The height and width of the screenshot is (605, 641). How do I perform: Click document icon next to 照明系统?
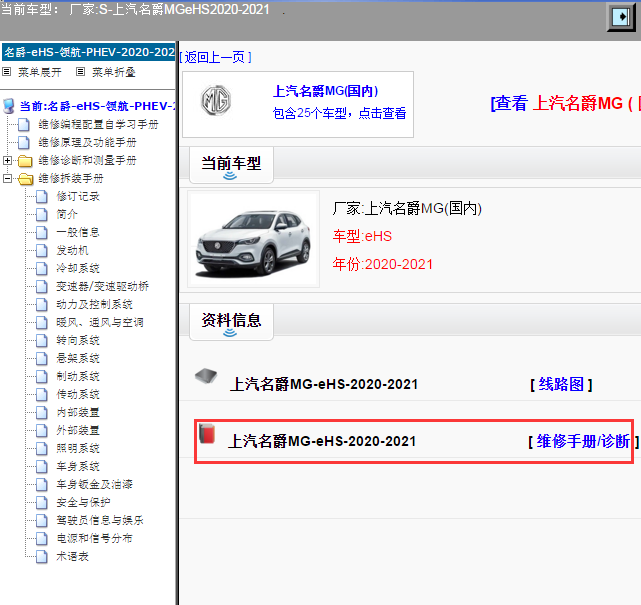(41, 448)
